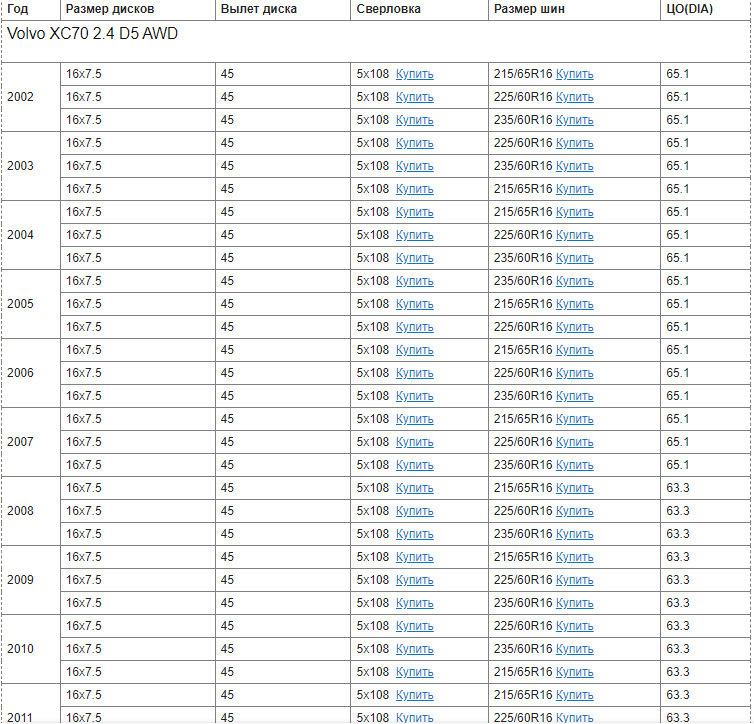Follow Купить link beside 215/65R16 for 2005
754x724 pixels.
(575, 304)
